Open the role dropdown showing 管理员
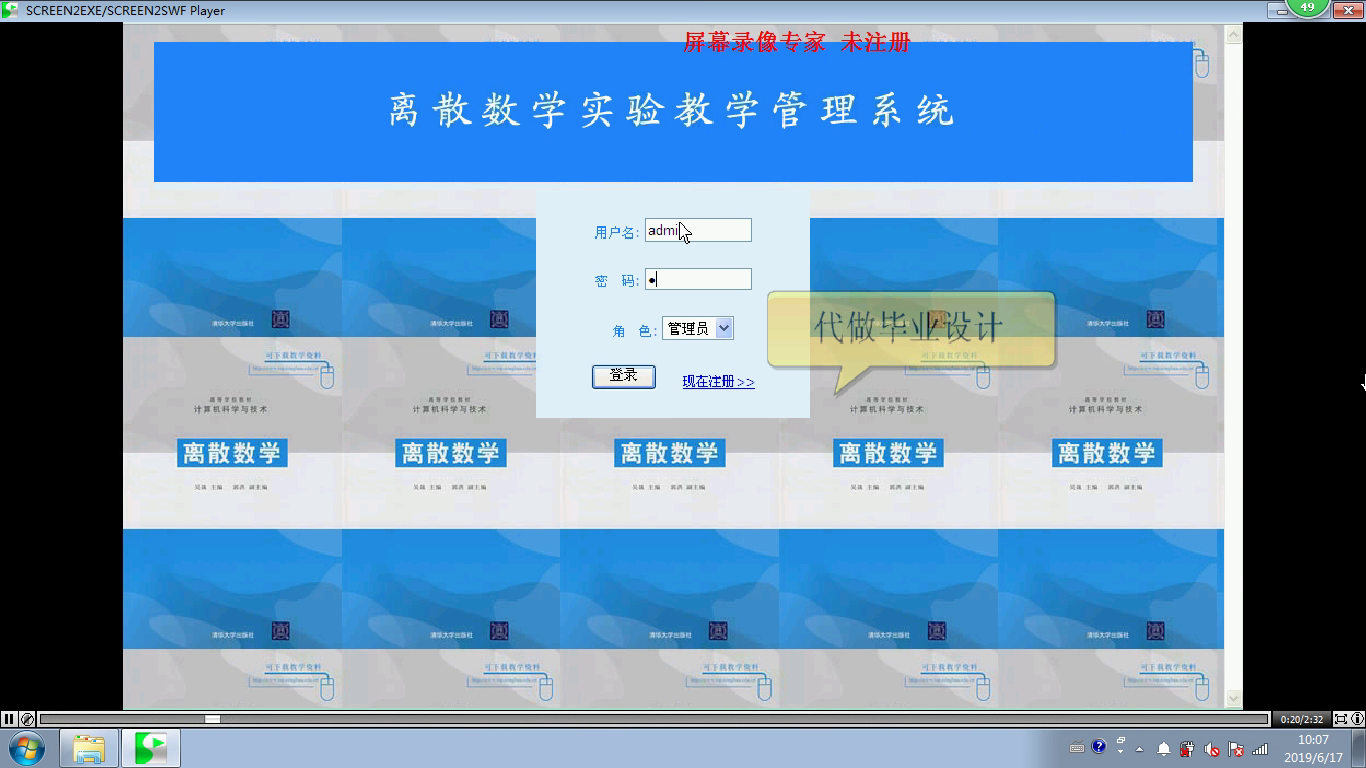The height and width of the screenshot is (768, 1366). [x=698, y=328]
